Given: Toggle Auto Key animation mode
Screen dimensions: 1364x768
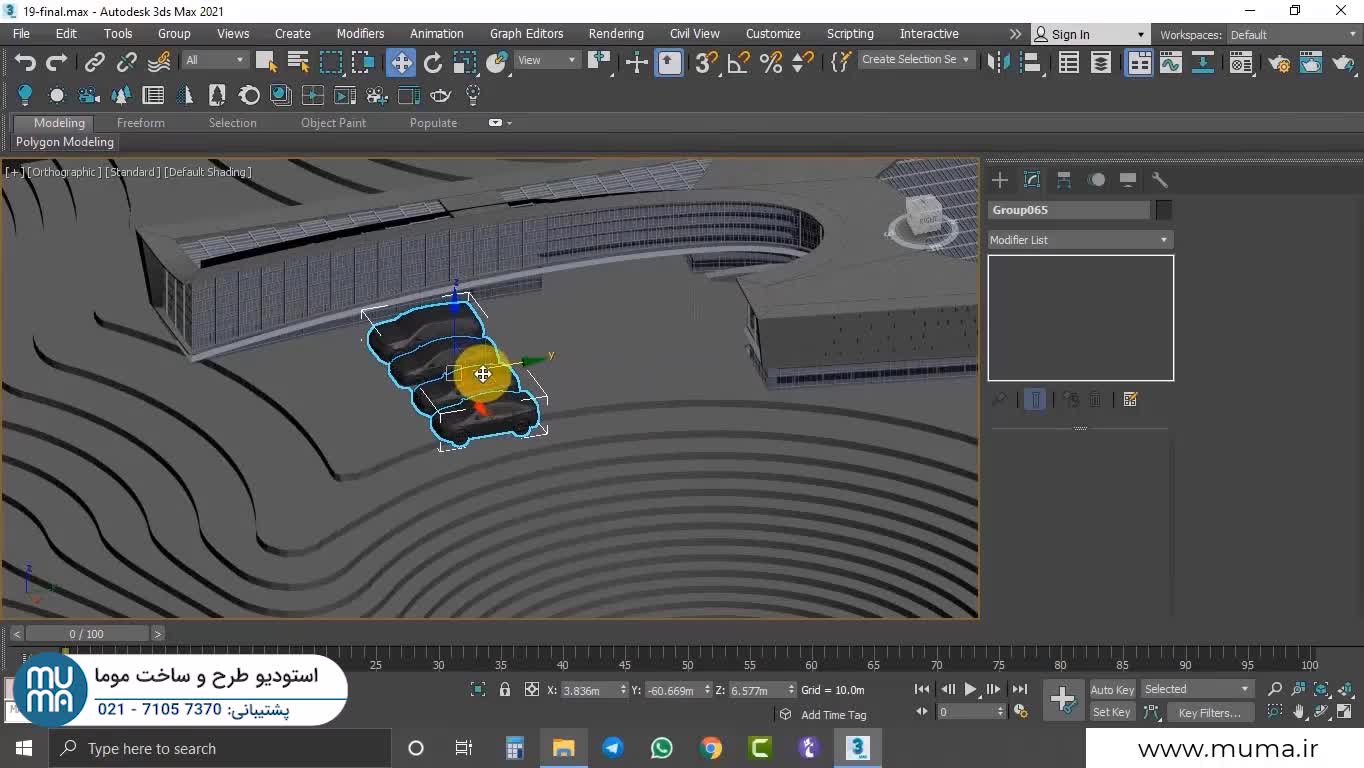Looking at the screenshot, I should 1111,689.
